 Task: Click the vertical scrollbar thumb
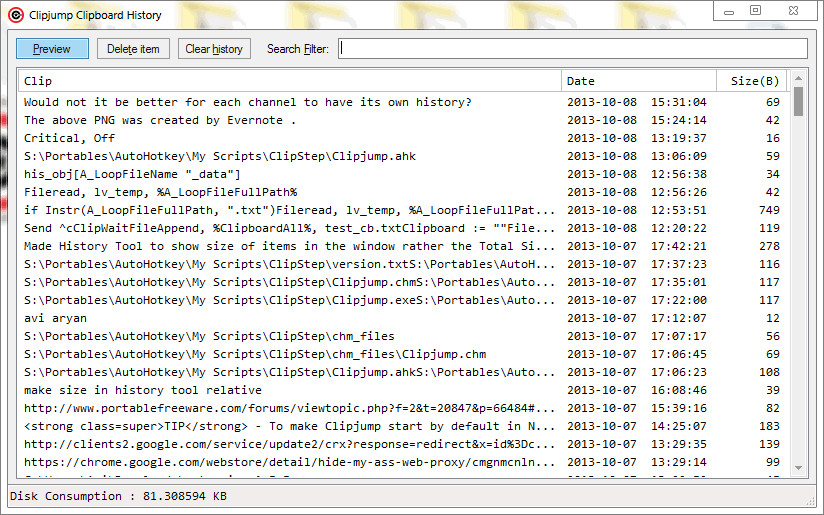(798, 101)
